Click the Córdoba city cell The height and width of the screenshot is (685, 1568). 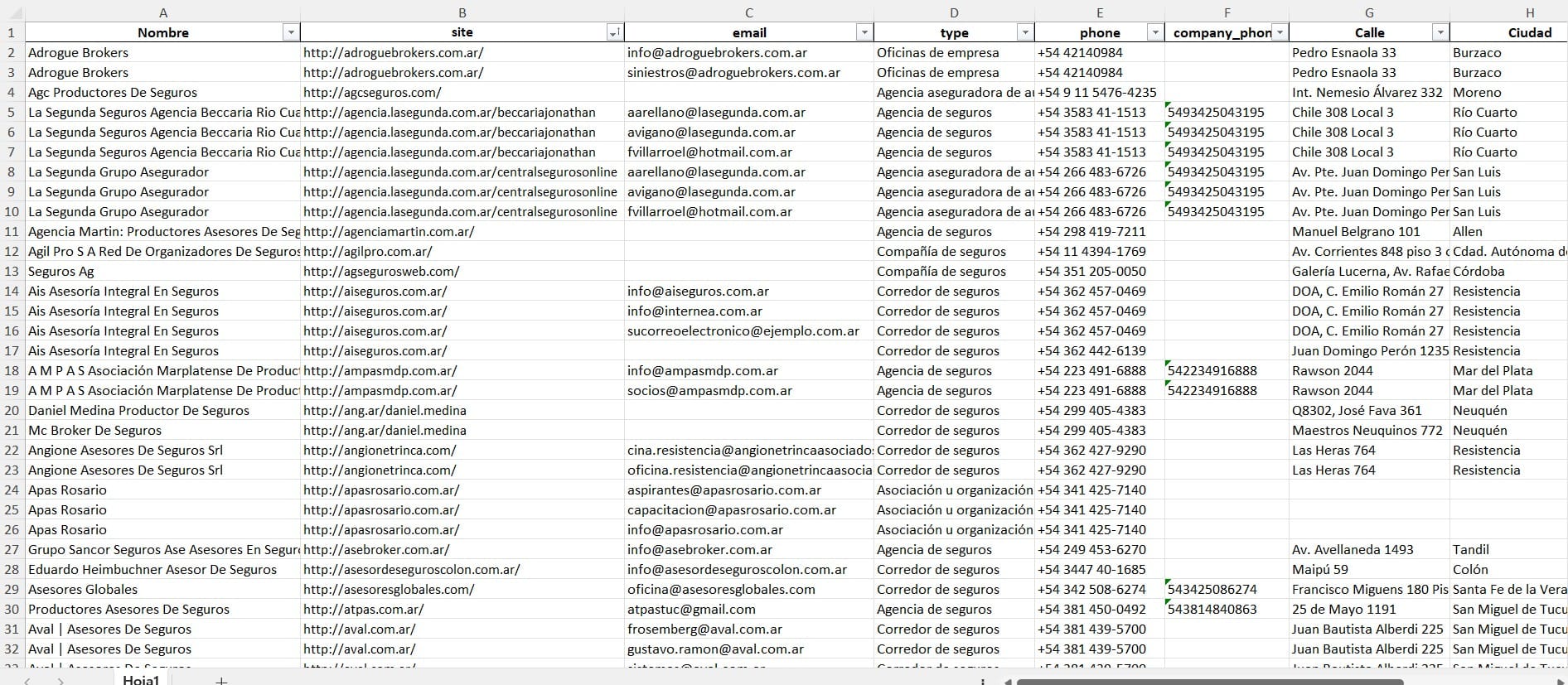[x=1509, y=271]
